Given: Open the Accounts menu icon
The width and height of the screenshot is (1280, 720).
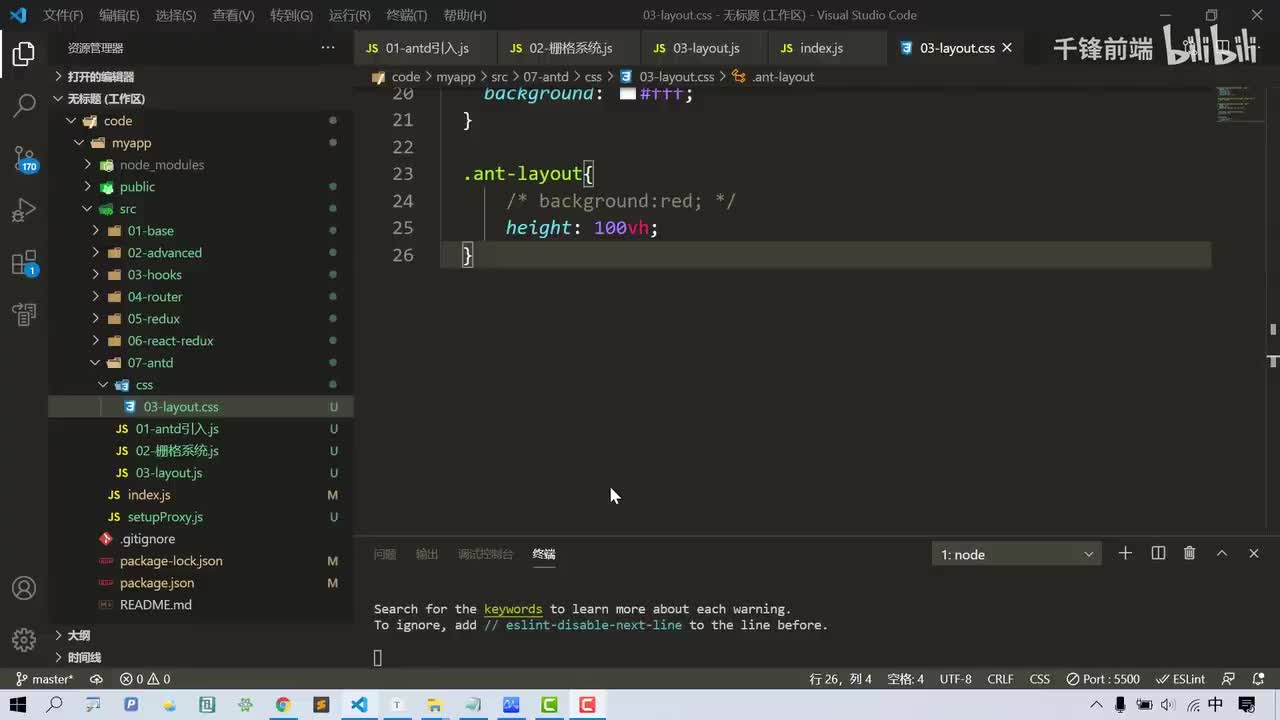Looking at the screenshot, I should (x=24, y=588).
